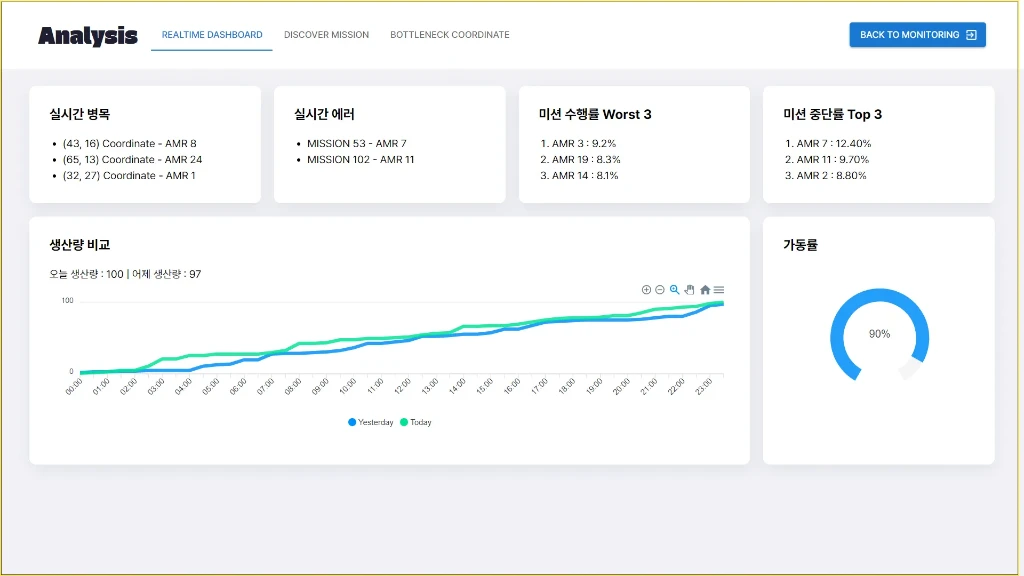This screenshot has height=576, width=1024.
Task: Reset chart view using the home icon
Action: pyautogui.click(x=704, y=290)
